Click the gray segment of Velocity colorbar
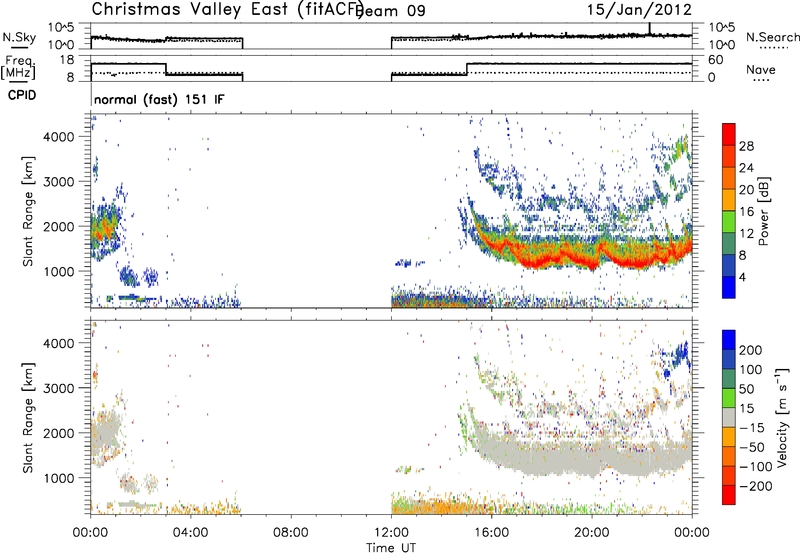 point(729,417)
